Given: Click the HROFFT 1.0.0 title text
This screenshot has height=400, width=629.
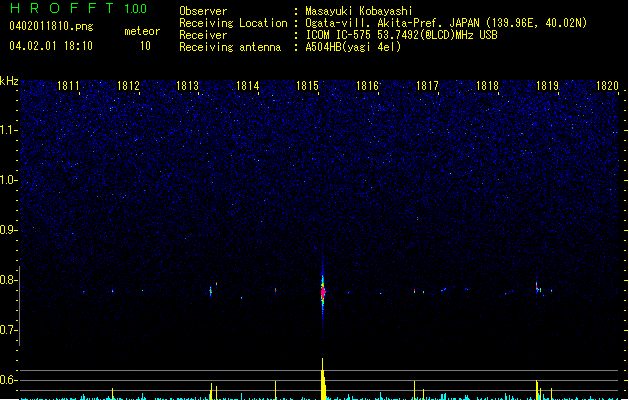Looking at the screenshot, I should (78, 8).
